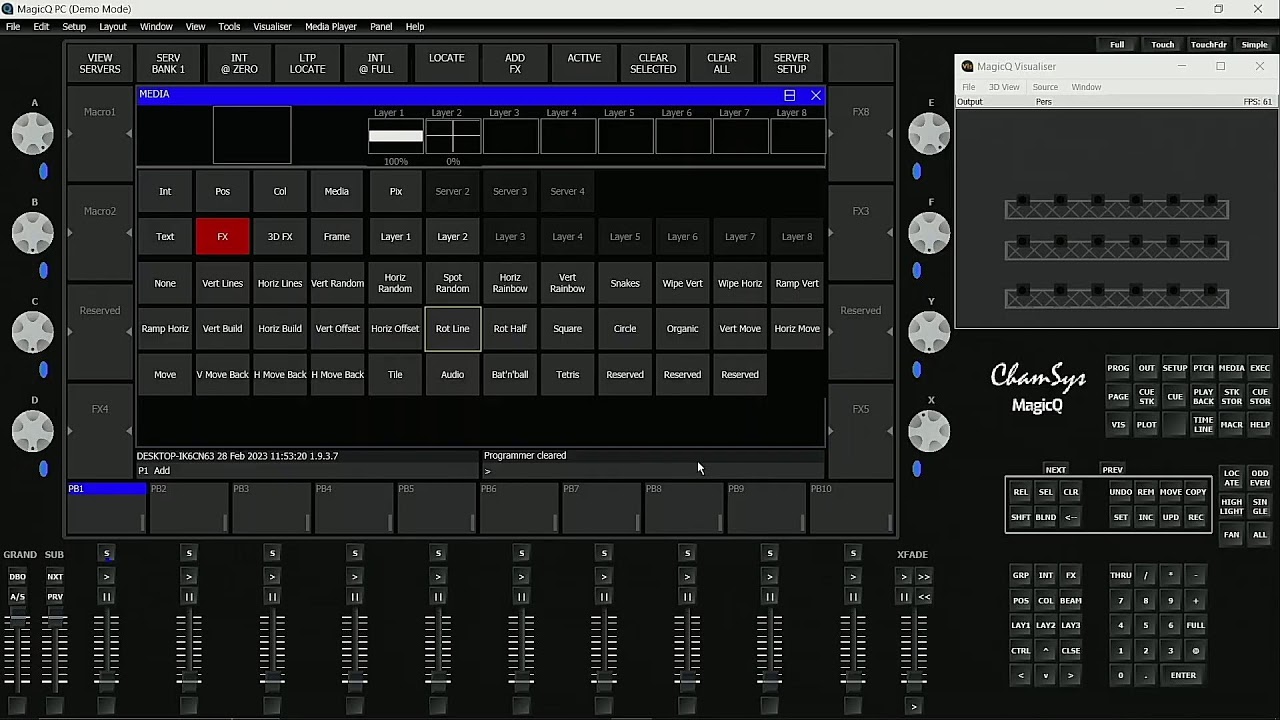Screen dimensions: 1280x720
Task: Click XFADE rewind double-arrow button
Action: 924,597
